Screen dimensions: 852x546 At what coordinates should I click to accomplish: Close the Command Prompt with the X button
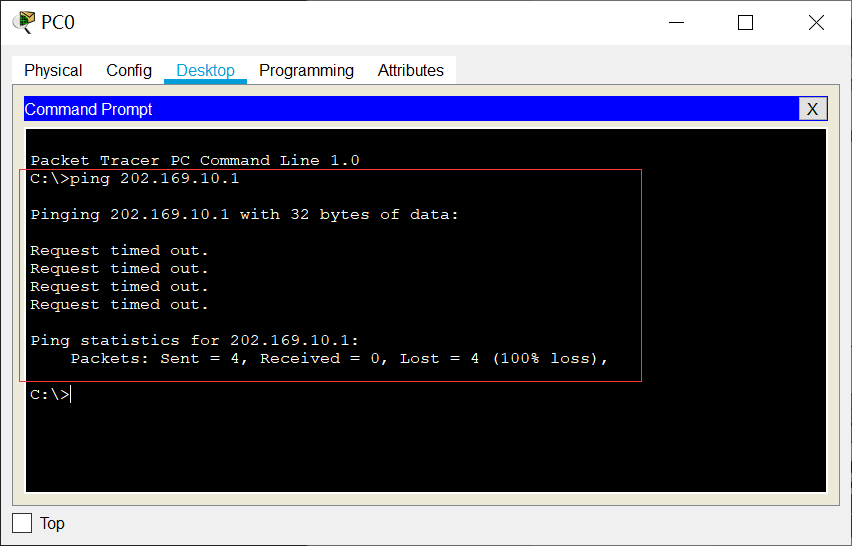(813, 109)
